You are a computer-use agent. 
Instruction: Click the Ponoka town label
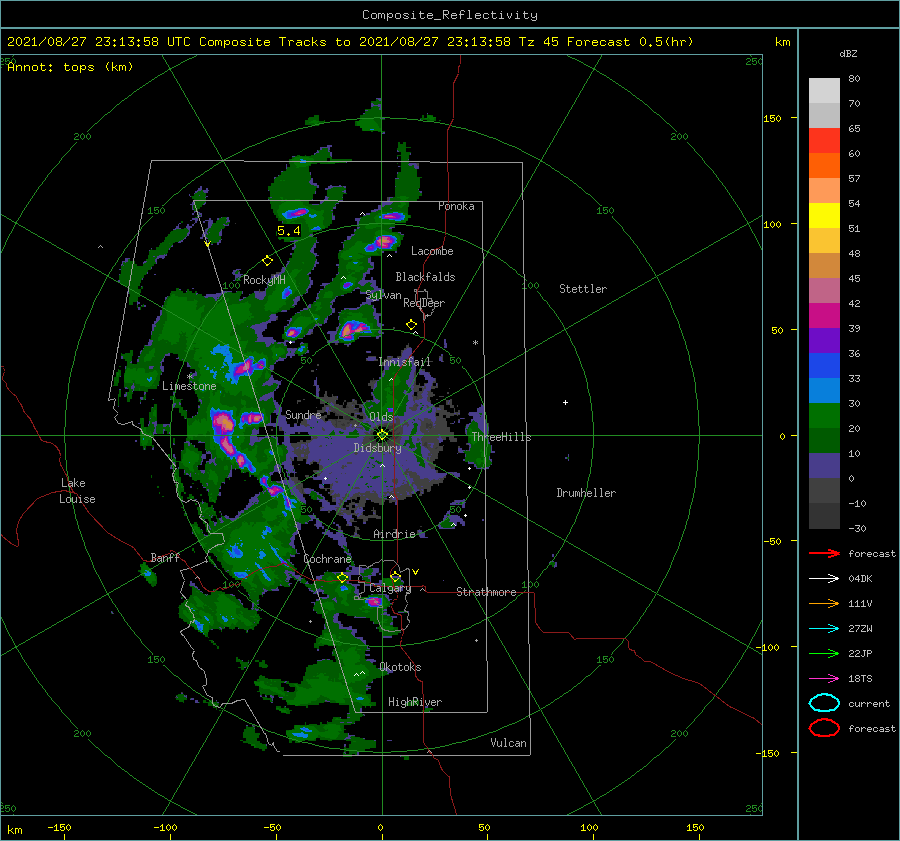[456, 206]
